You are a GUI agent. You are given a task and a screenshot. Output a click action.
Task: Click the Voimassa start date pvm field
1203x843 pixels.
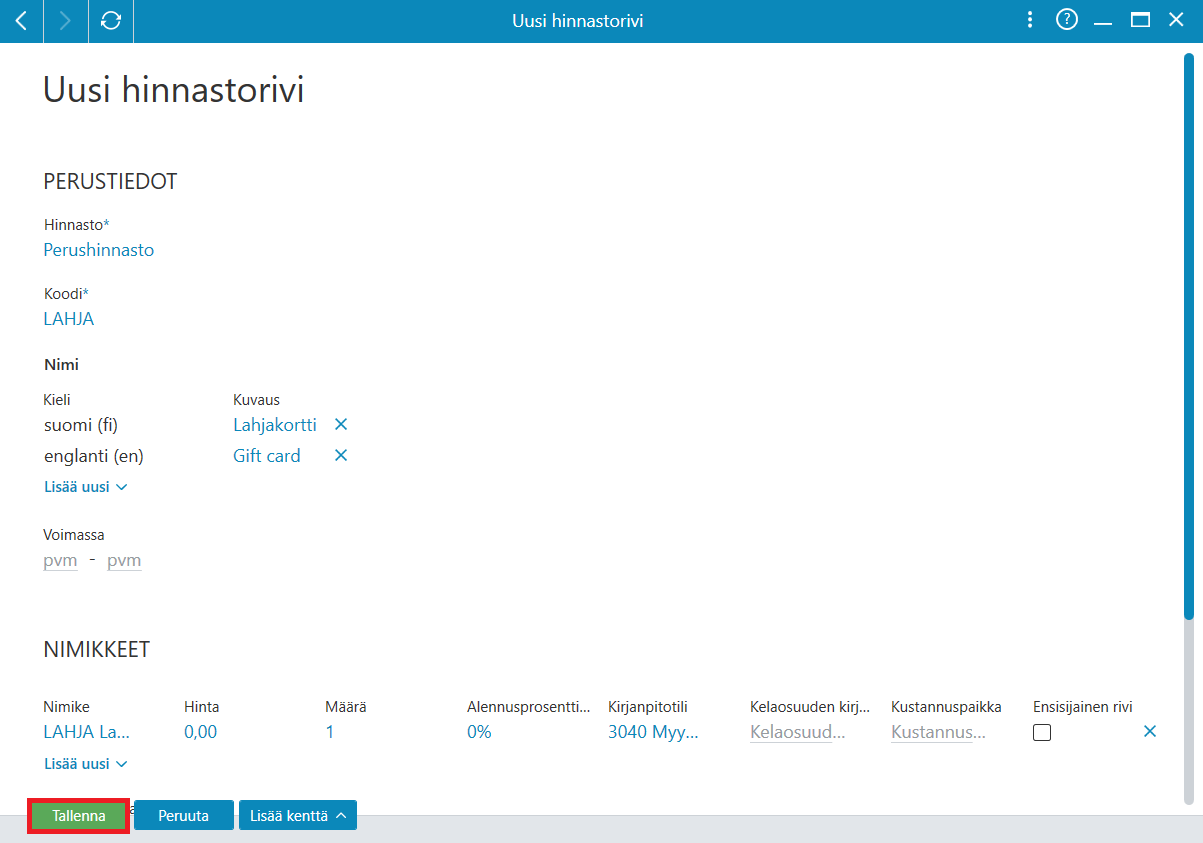[x=60, y=561]
